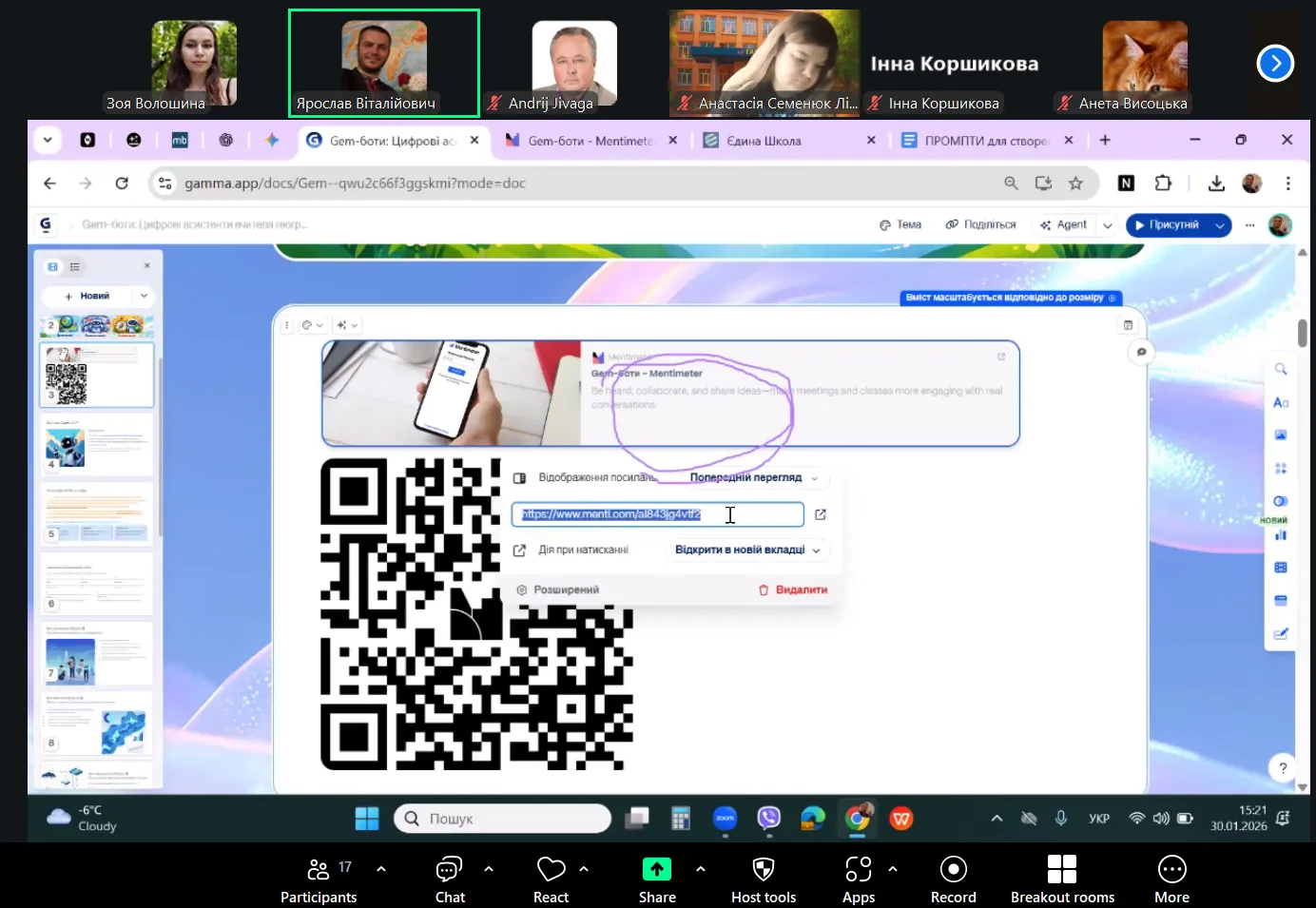Open the Розширений advanced settings entry
The image size is (1316, 908).
tap(558, 589)
